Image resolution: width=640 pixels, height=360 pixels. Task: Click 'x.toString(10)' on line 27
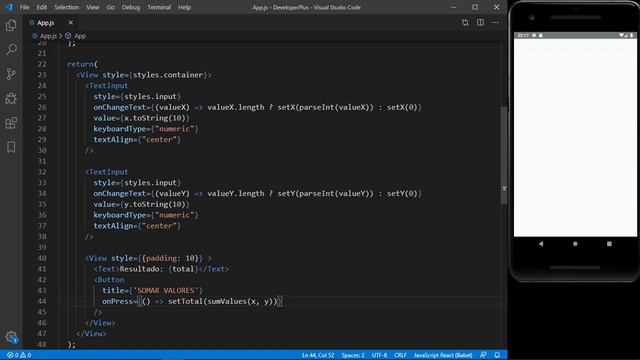[155, 118]
